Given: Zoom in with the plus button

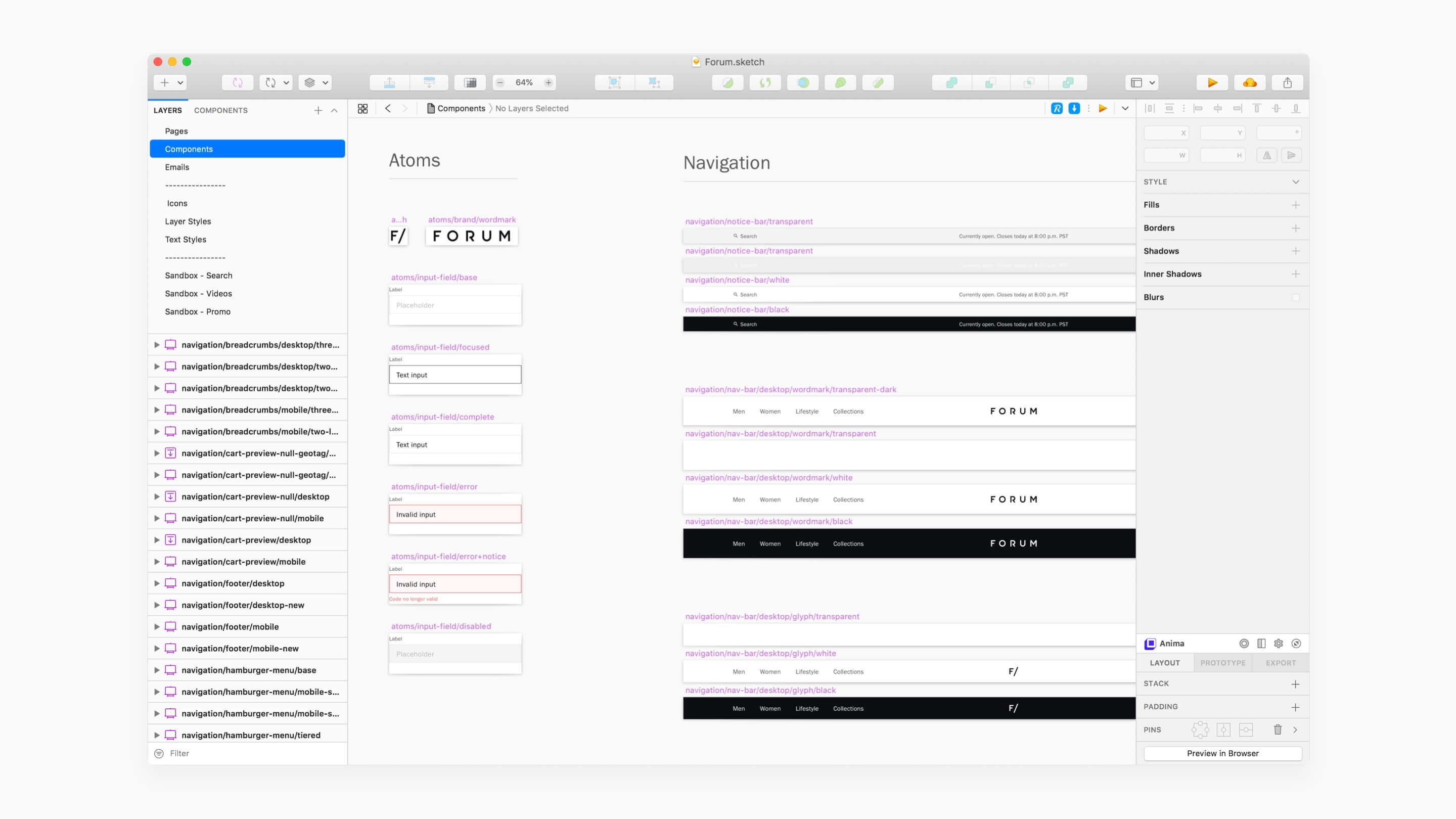Looking at the screenshot, I should click(x=548, y=82).
